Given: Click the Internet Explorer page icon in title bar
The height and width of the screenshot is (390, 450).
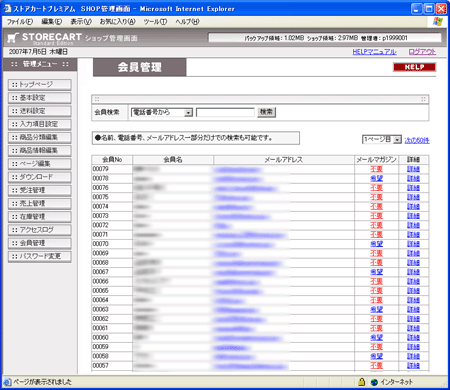Looking at the screenshot, I should pos(7,9).
